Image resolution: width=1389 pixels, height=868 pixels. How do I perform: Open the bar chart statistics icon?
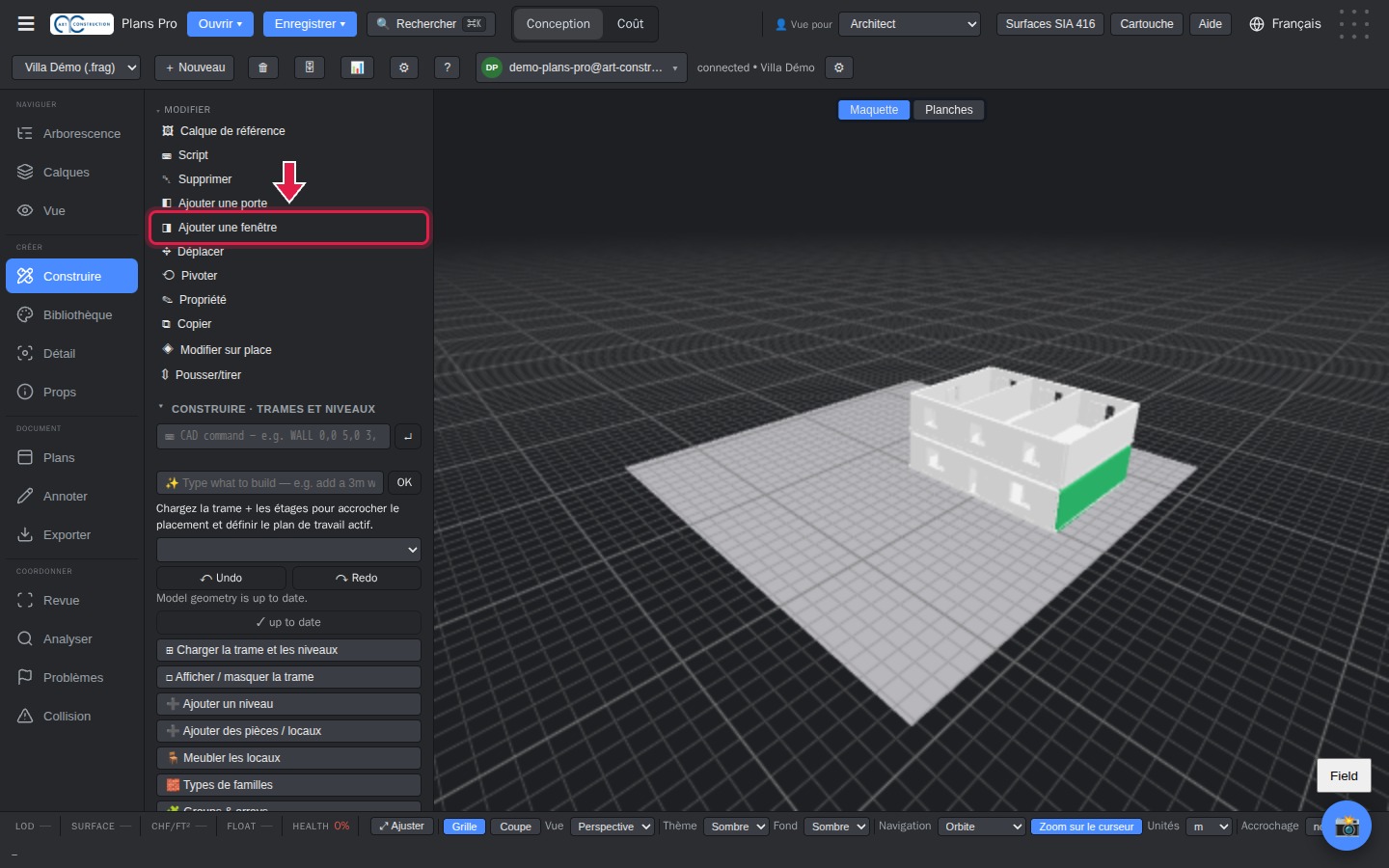coord(357,68)
